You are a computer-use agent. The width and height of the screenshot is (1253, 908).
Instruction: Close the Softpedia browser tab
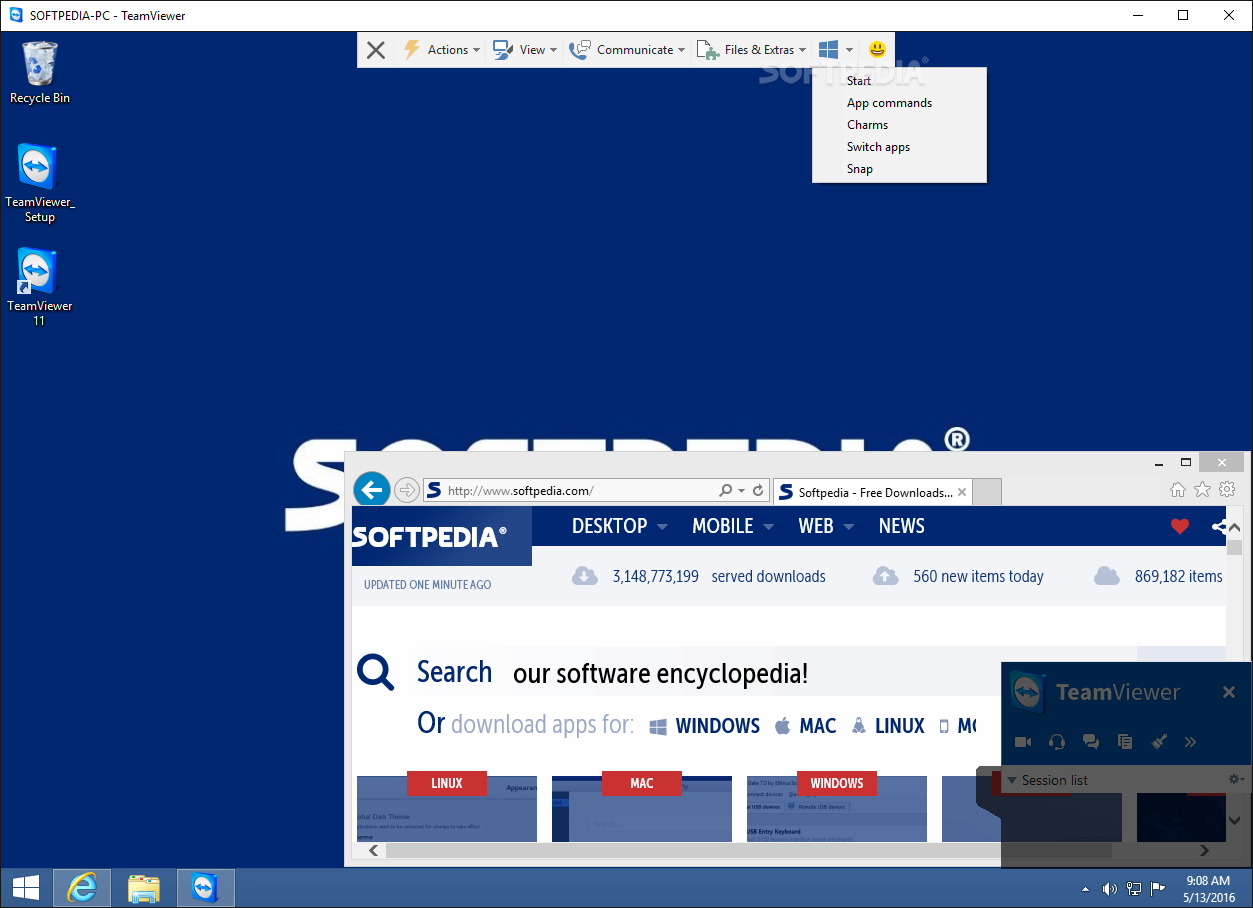tap(962, 492)
